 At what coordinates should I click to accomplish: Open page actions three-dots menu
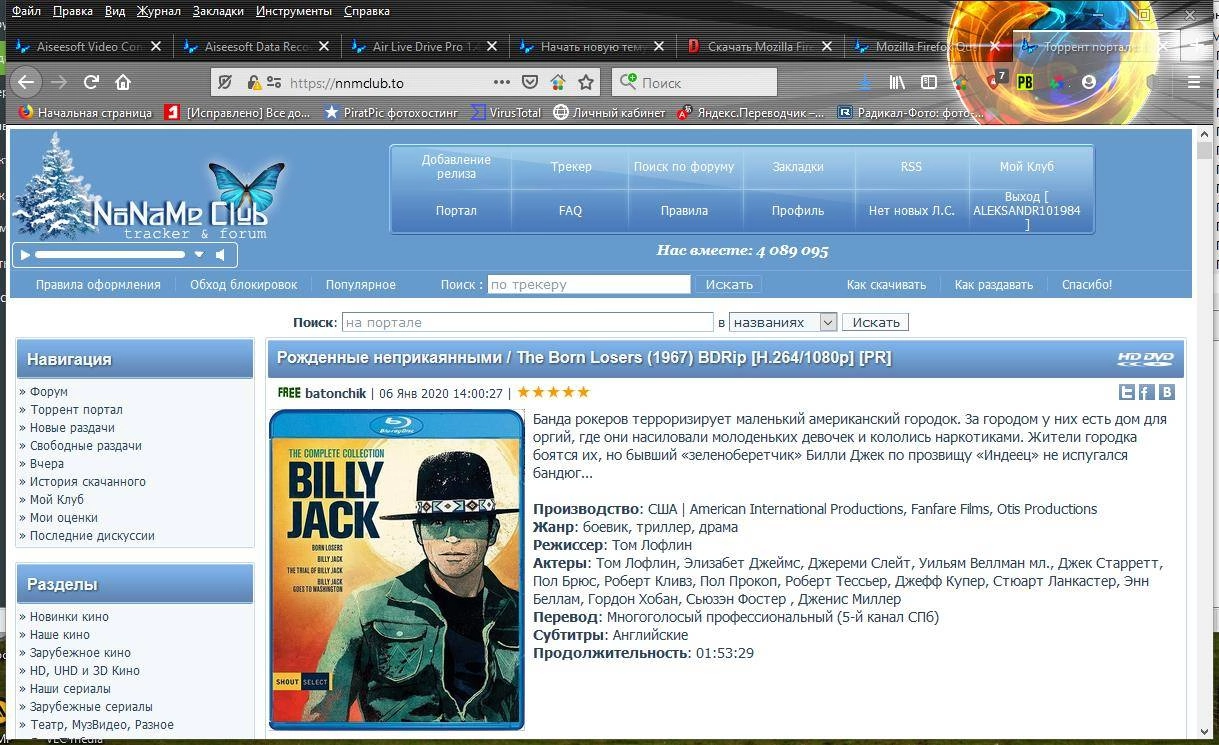tap(502, 83)
